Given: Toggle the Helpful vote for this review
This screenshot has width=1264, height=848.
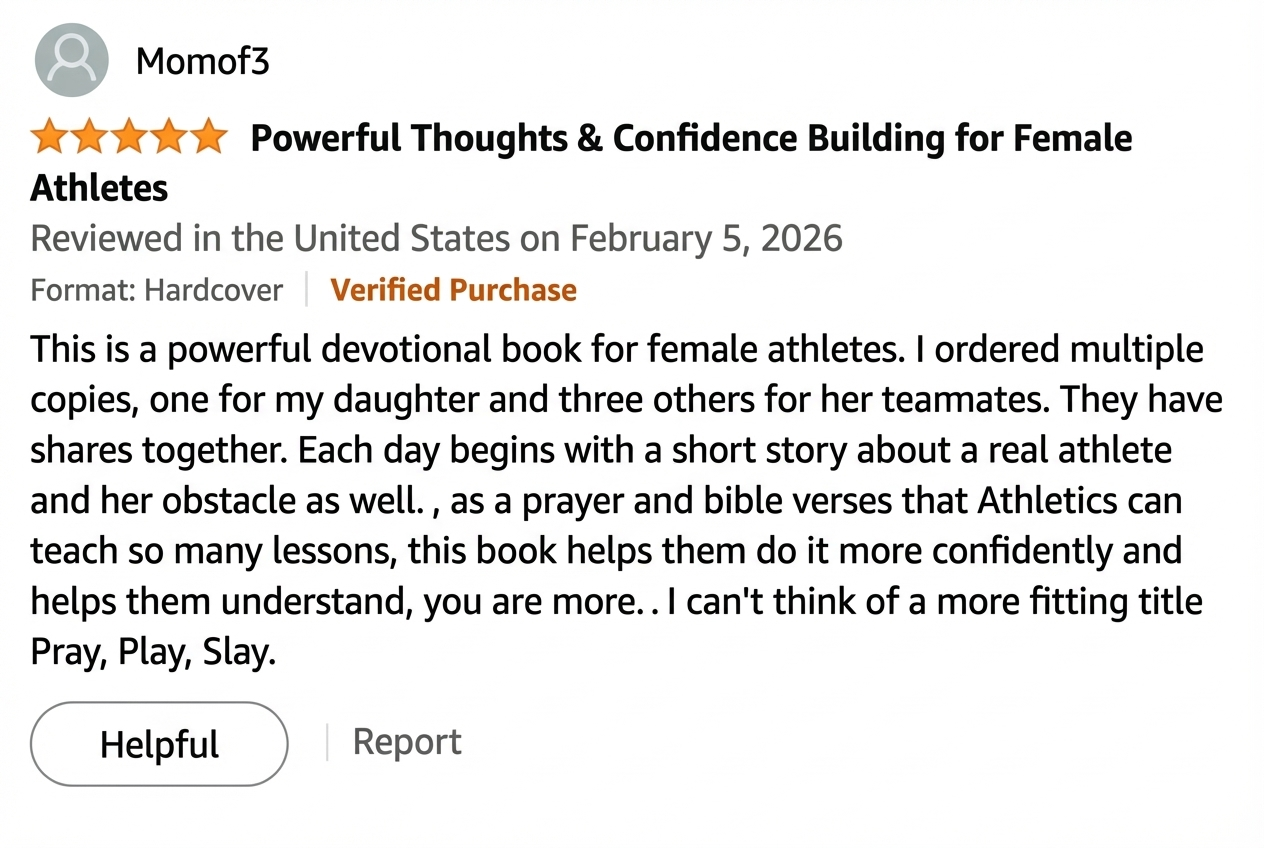Looking at the screenshot, I should [159, 743].
